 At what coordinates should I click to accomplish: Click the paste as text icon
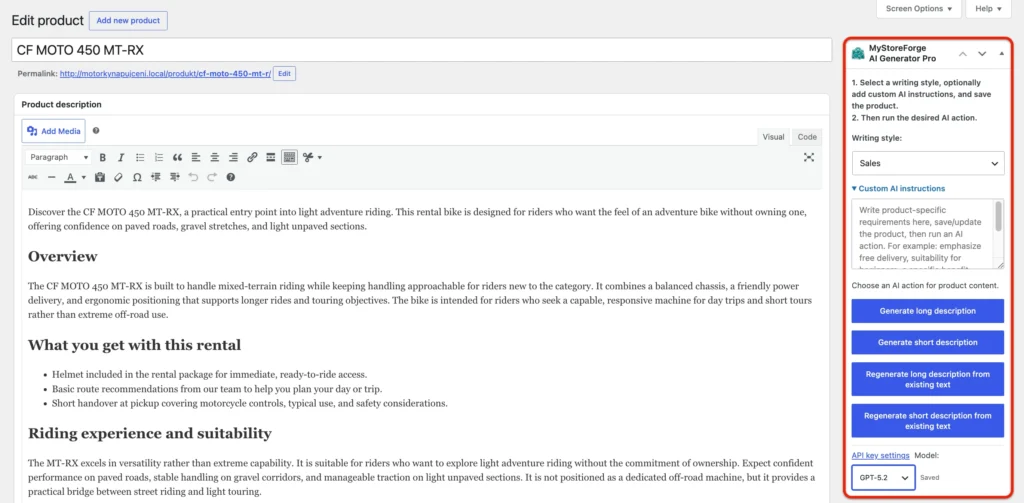point(99,177)
